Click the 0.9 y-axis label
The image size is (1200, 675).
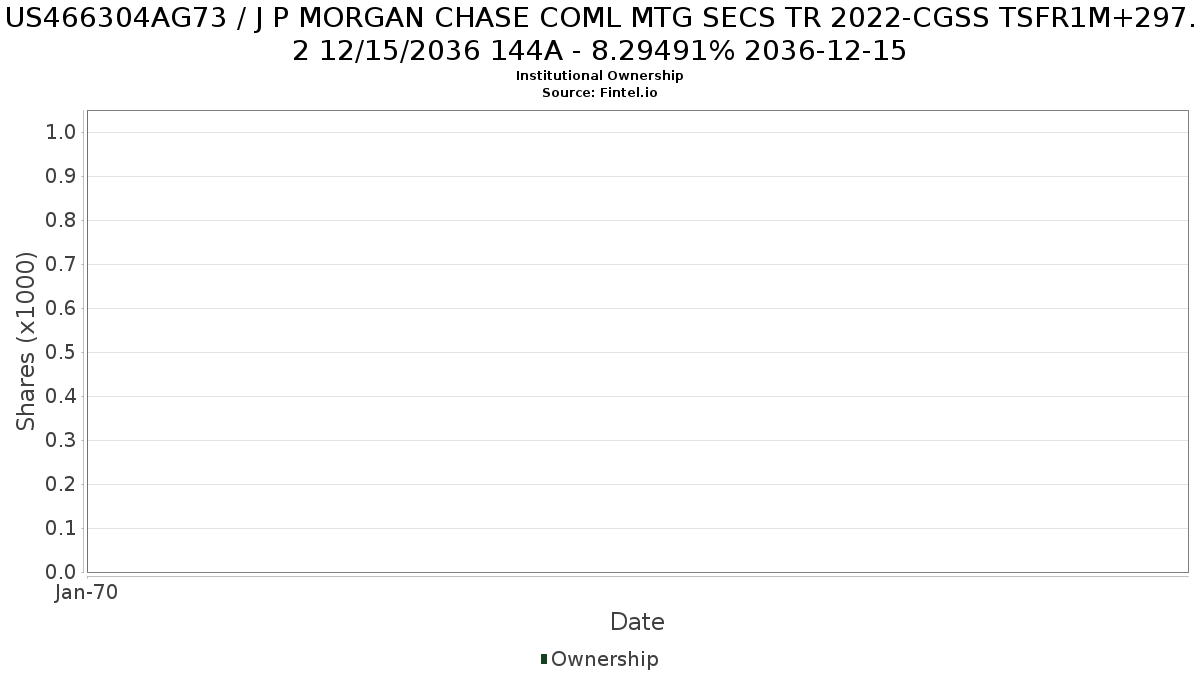(x=61, y=177)
